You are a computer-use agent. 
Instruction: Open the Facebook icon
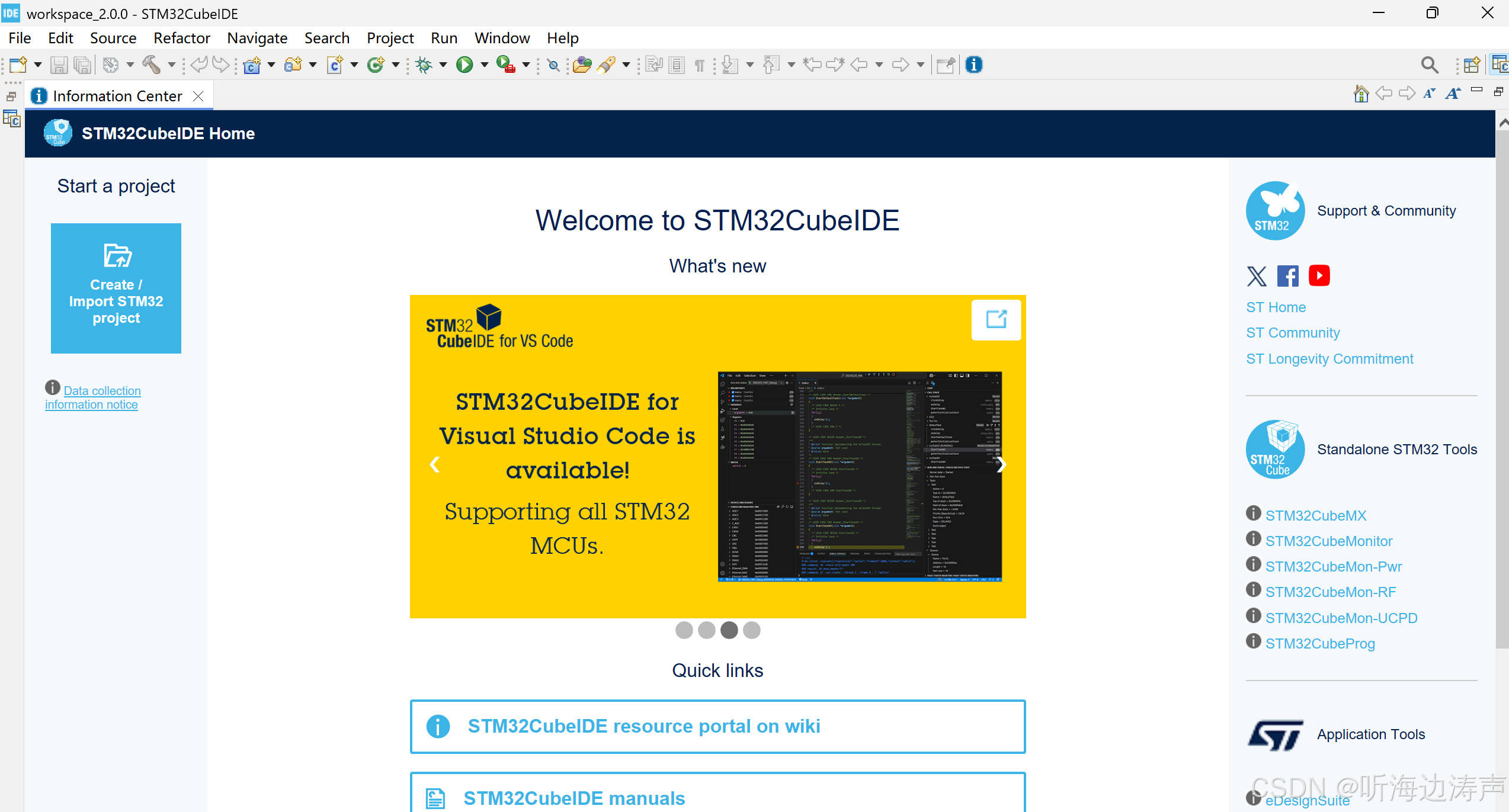(x=1288, y=276)
